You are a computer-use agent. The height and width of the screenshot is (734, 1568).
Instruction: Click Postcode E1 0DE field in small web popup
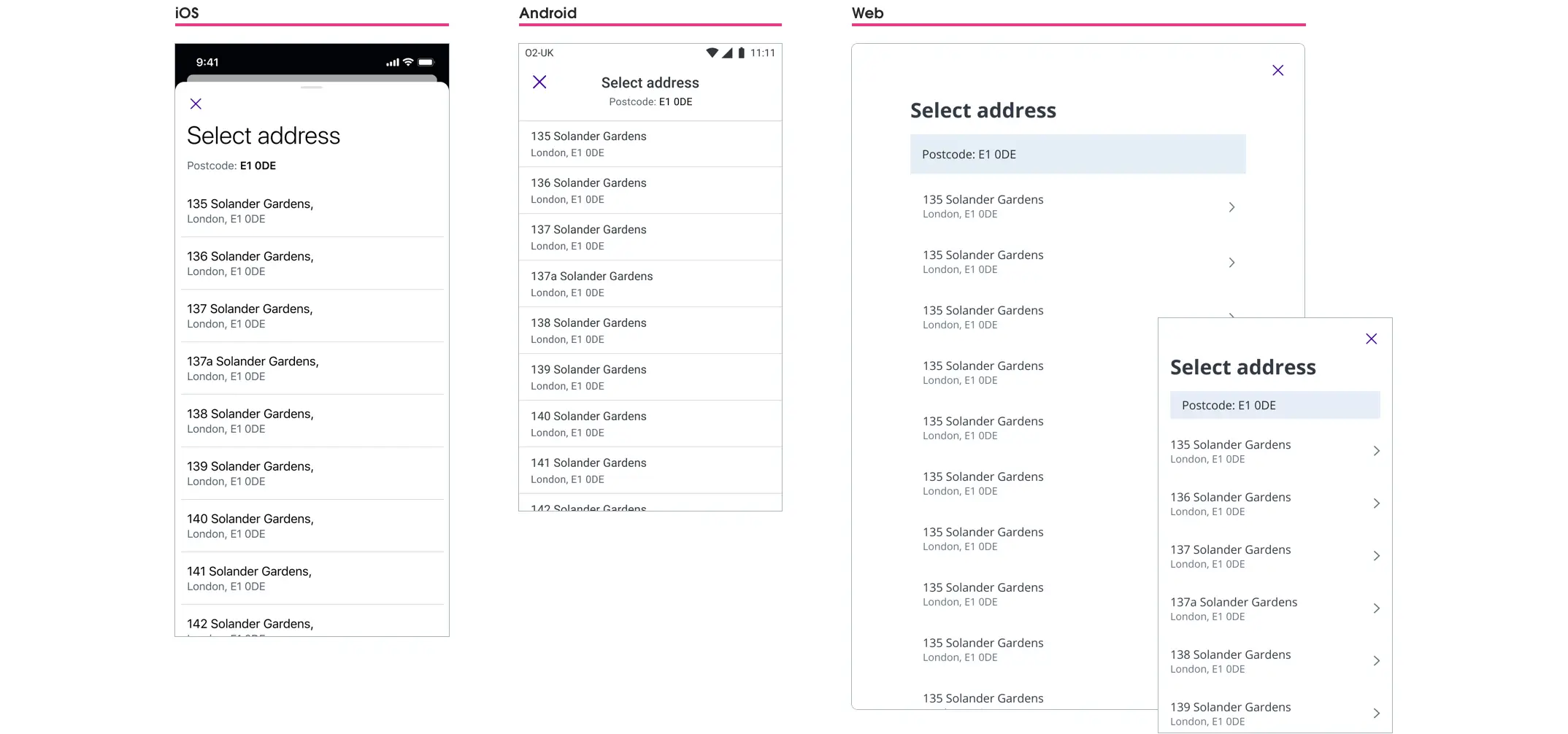[x=1275, y=405]
